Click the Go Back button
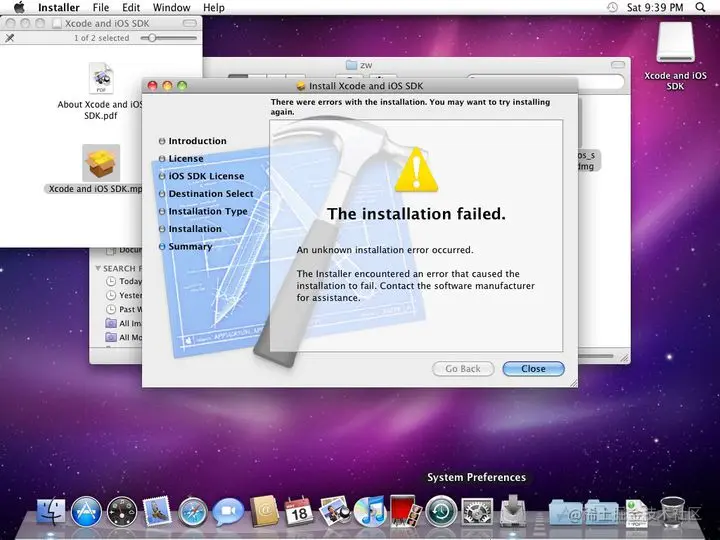720x540 pixels. point(463,369)
